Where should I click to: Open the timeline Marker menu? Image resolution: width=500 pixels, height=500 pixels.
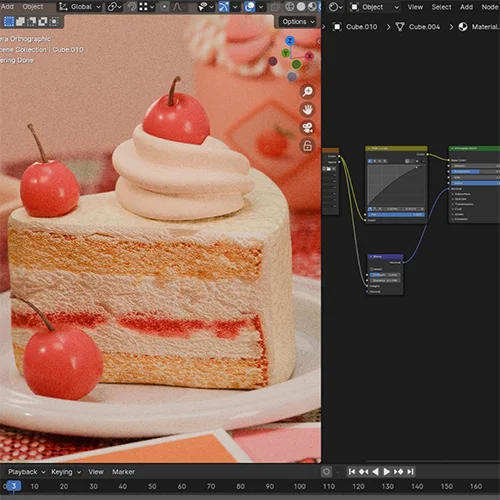pos(123,472)
